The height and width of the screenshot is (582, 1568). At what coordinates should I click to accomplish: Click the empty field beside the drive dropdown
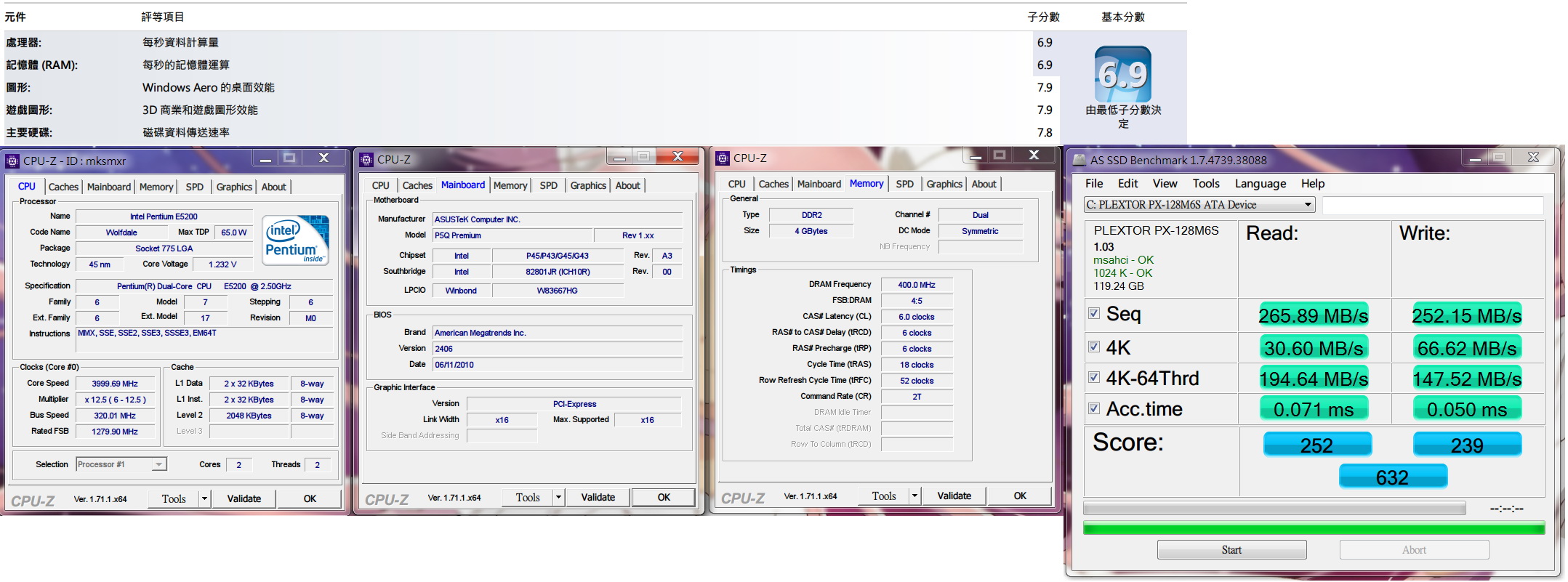pos(1432,205)
